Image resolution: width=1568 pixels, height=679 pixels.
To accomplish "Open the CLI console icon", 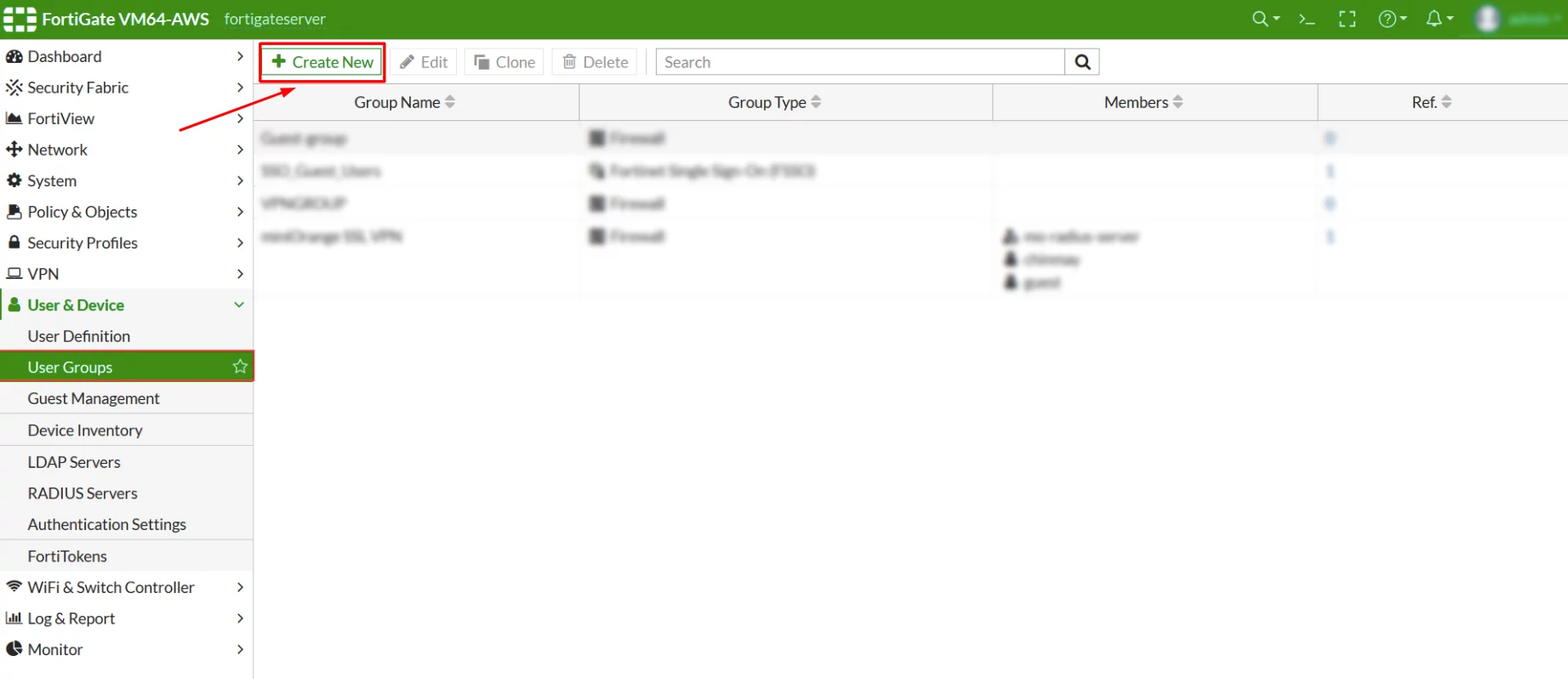I will [1307, 19].
